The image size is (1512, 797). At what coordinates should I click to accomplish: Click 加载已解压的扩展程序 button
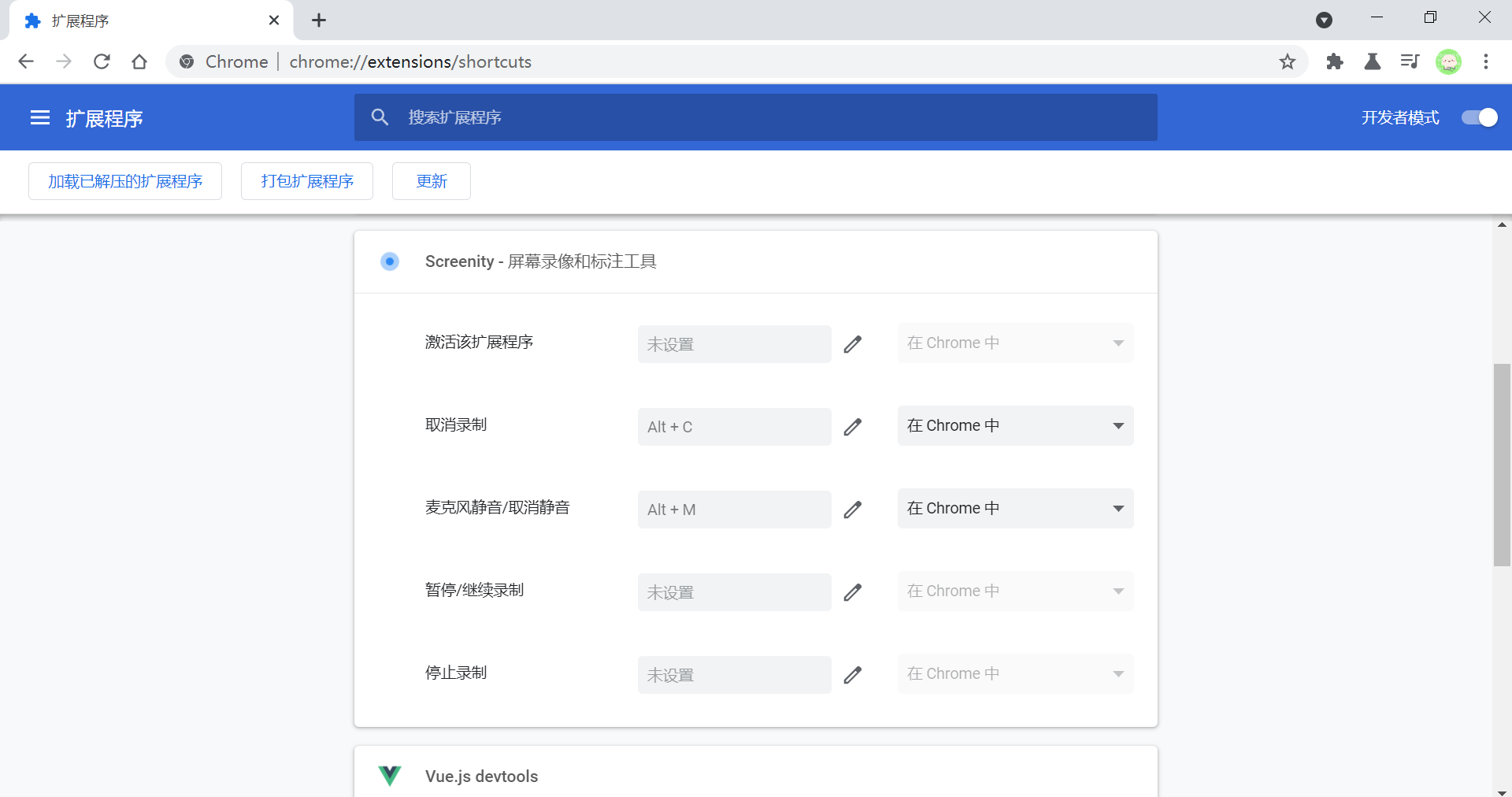click(x=125, y=181)
